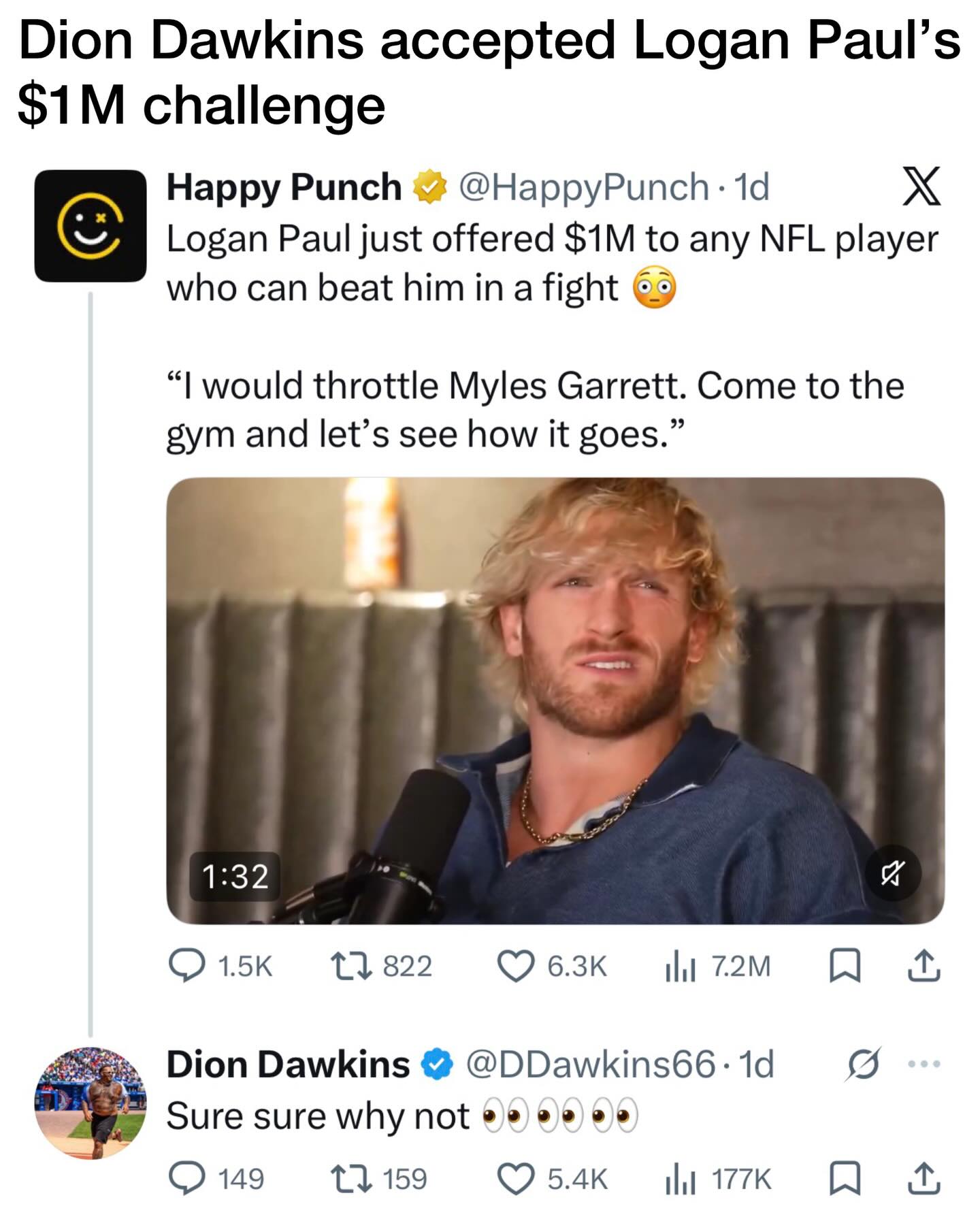The height and width of the screenshot is (1217, 980).
Task: Open Happy Punch profile avatar
Action: pyautogui.click(x=91, y=226)
